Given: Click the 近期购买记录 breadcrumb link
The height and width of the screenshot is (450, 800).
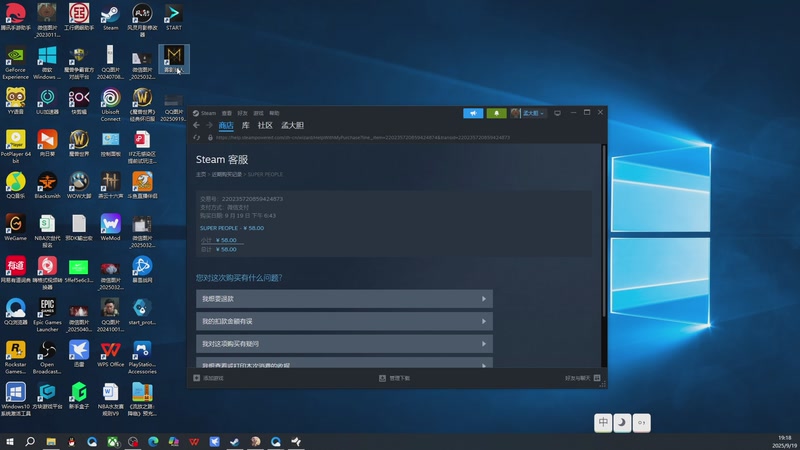Looking at the screenshot, I should pyautogui.click(x=227, y=174).
